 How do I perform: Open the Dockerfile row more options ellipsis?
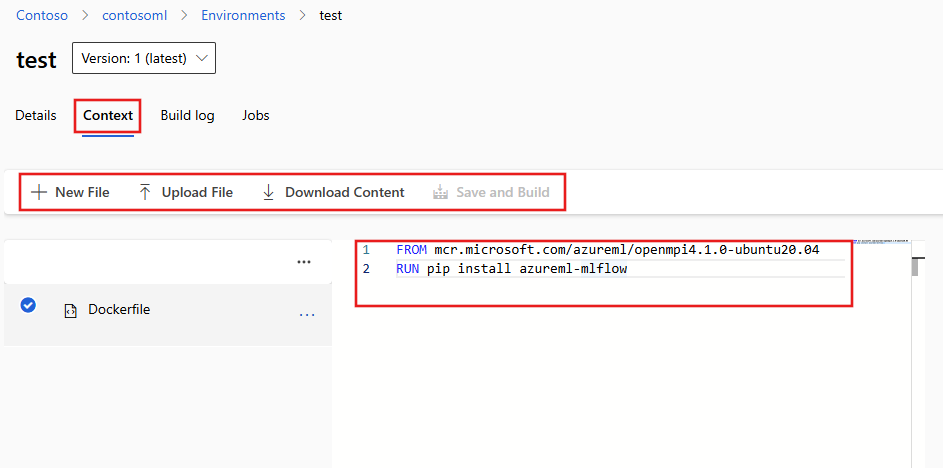pyautogui.click(x=307, y=315)
